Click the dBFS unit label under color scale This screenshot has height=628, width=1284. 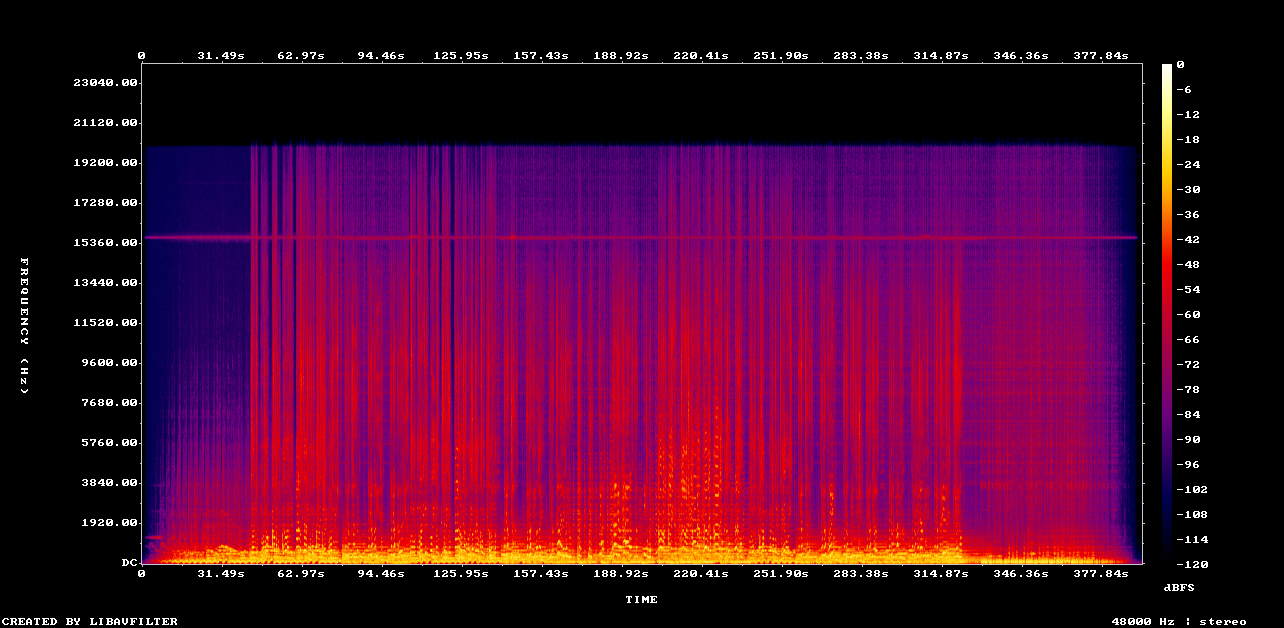1179,586
